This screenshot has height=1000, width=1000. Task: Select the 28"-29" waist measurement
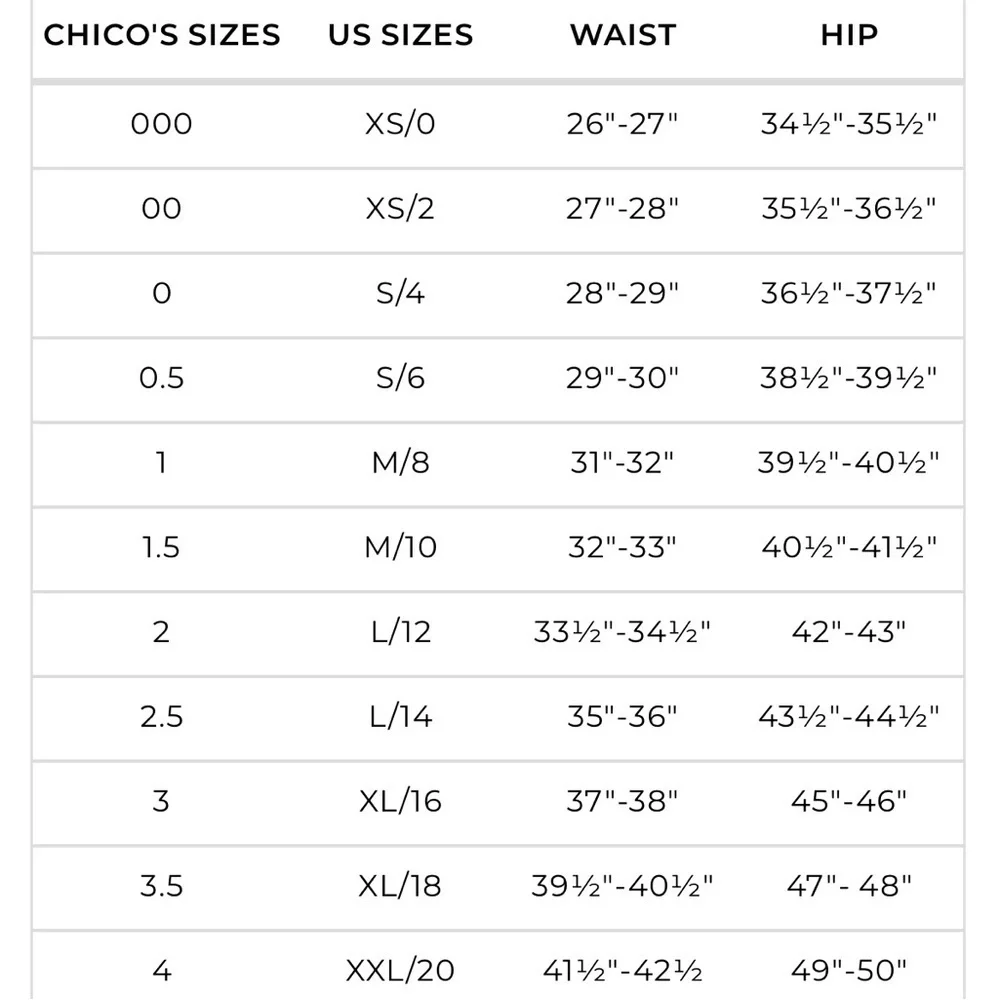pos(622,293)
